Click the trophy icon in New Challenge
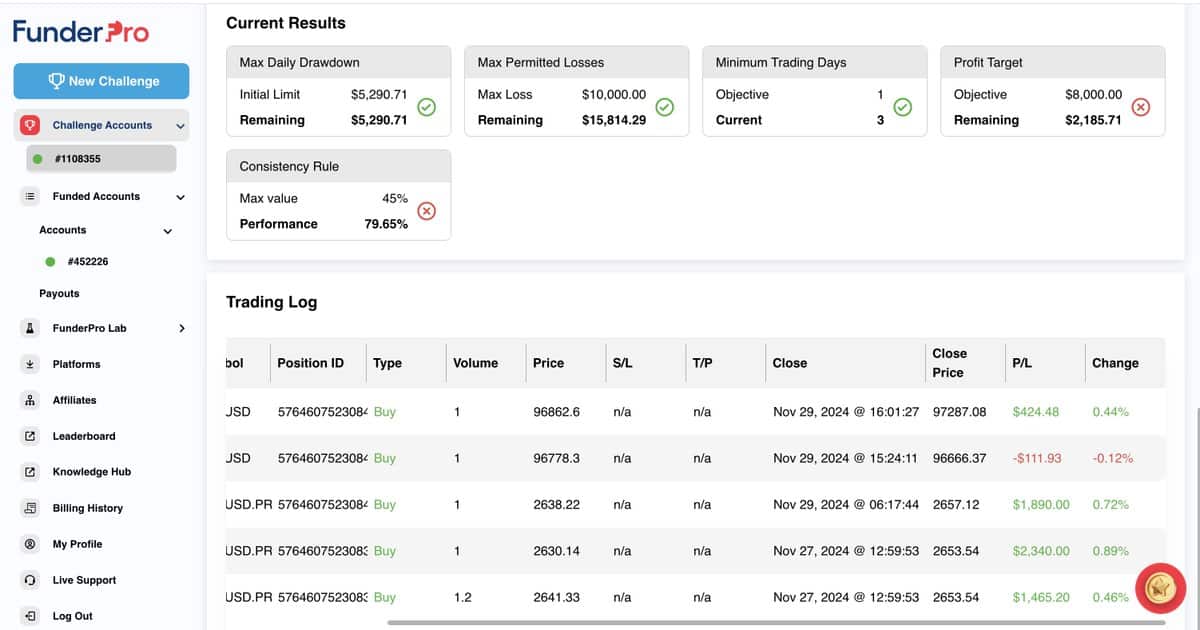1200x630 pixels. (56, 81)
